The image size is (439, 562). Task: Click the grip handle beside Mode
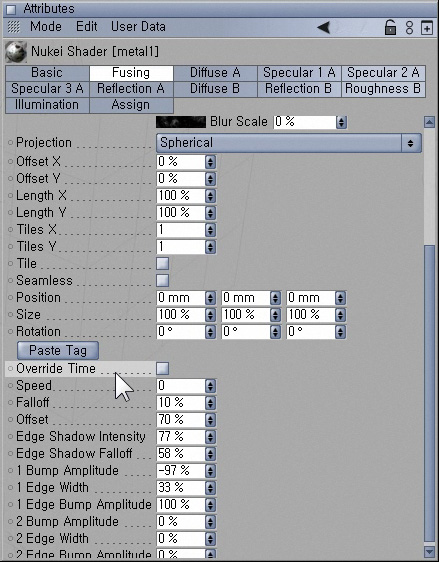pyautogui.click(x=14, y=27)
